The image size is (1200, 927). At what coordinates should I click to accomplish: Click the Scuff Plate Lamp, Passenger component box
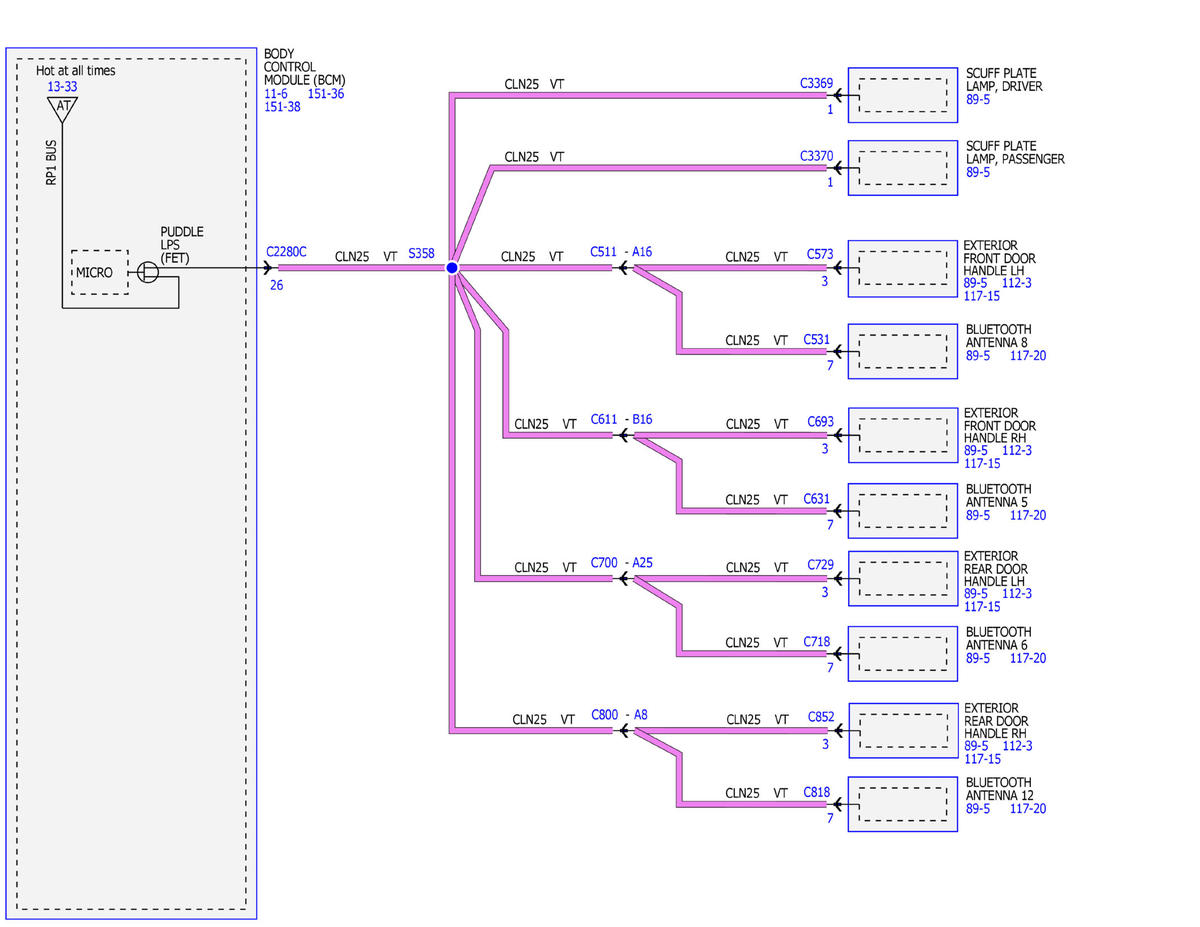click(x=903, y=167)
